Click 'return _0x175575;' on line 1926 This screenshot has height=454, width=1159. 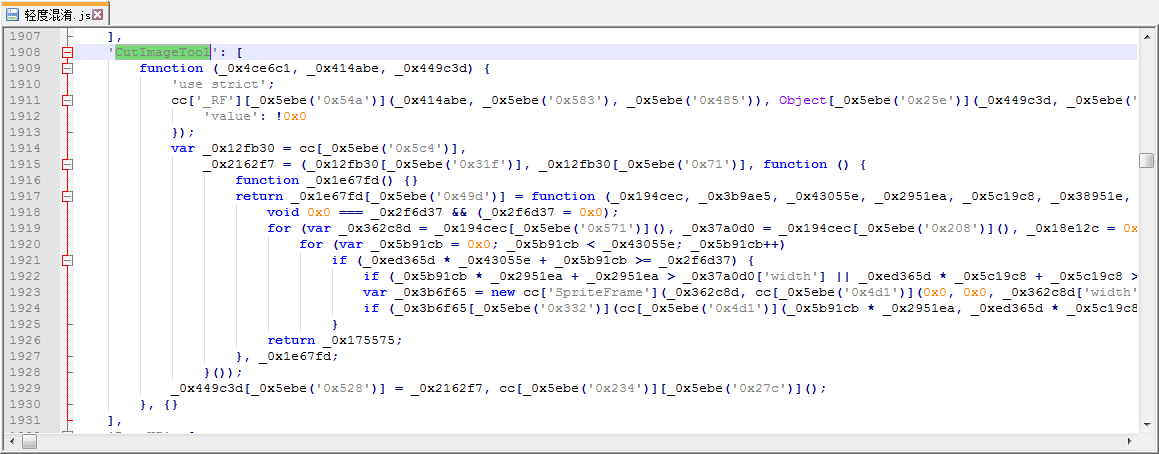coord(336,340)
